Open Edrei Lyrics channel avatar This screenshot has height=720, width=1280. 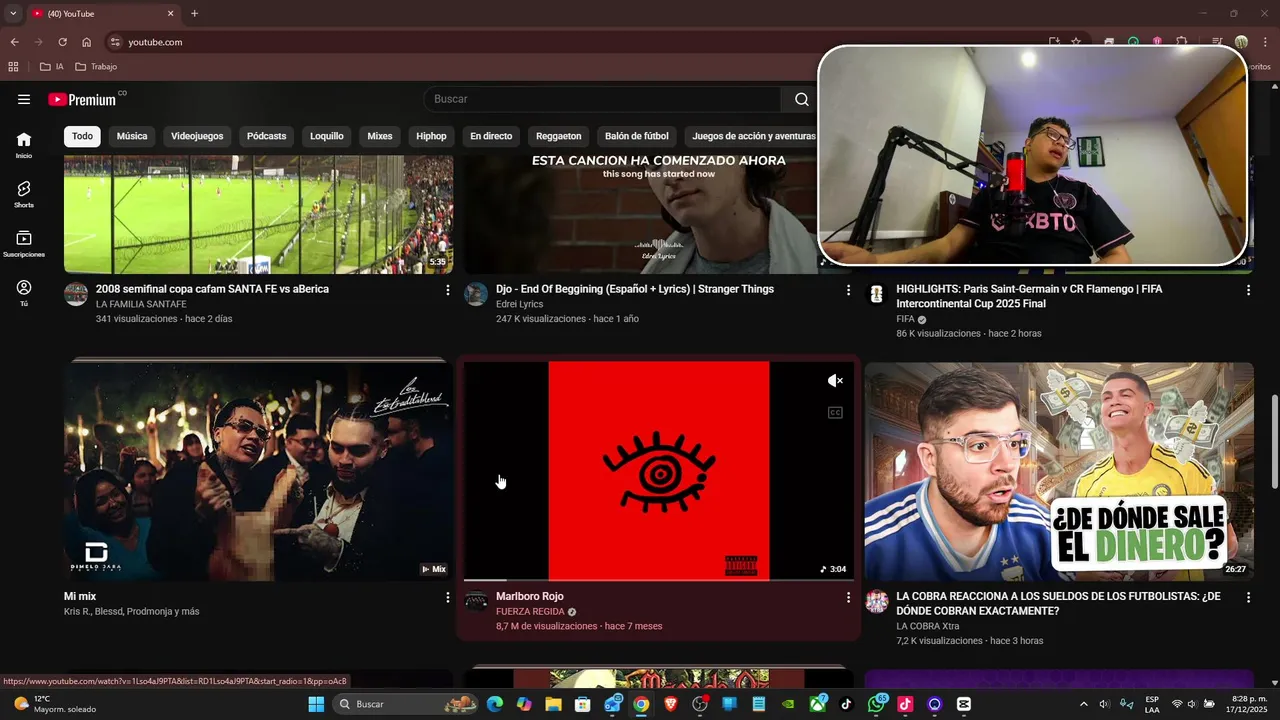click(x=476, y=293)
